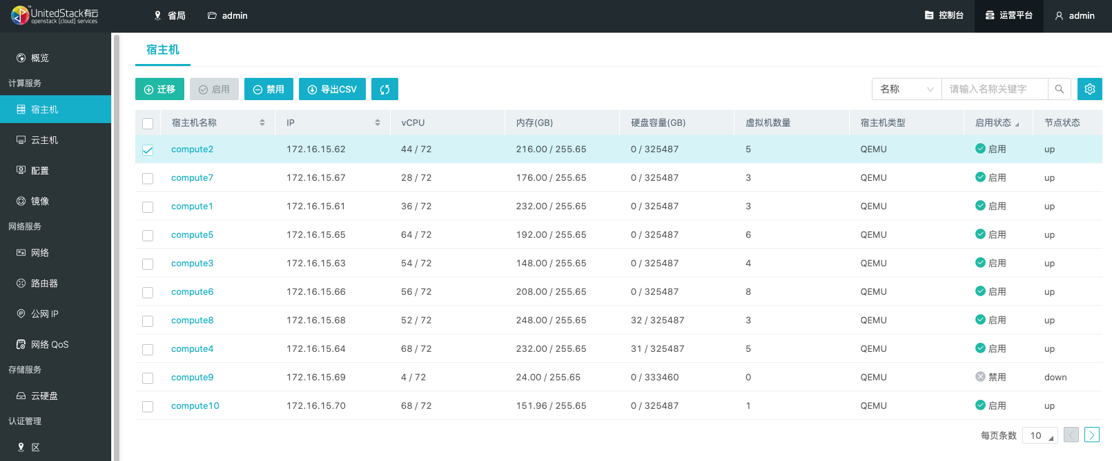Open the compute3 host link
Image resolution: width=1112 pixels, height=461 pixels.
pyautogui.click(x=192, y=263)
